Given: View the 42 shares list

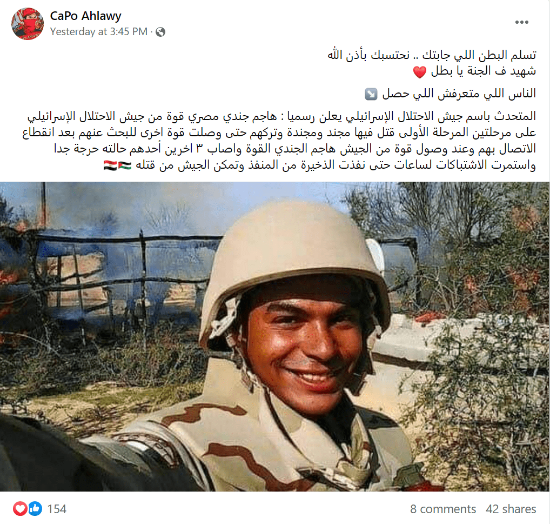Looking at the screenshot, I should click(511, 509).
